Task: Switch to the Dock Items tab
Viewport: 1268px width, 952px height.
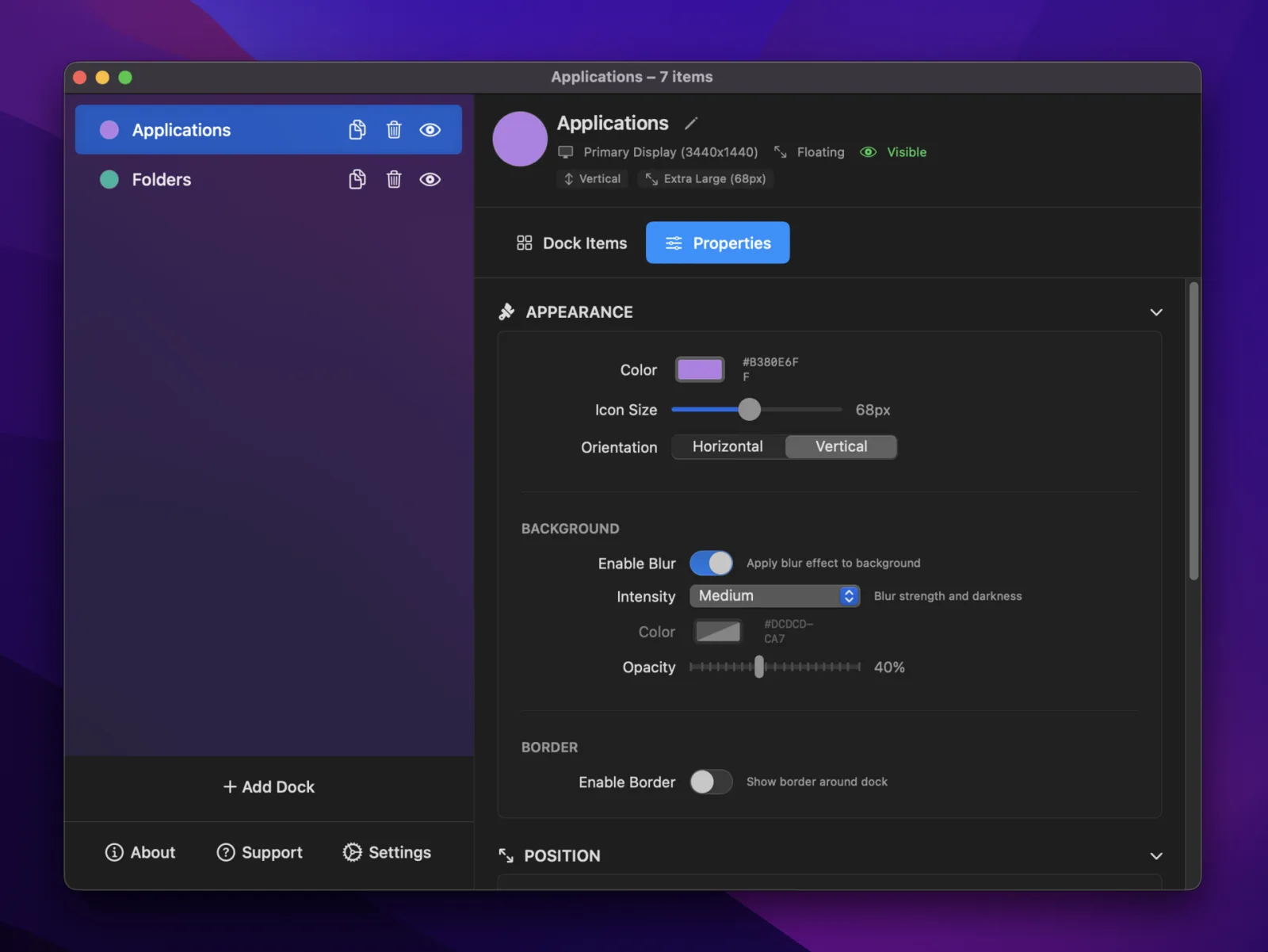Action: (x=571, y=243)
